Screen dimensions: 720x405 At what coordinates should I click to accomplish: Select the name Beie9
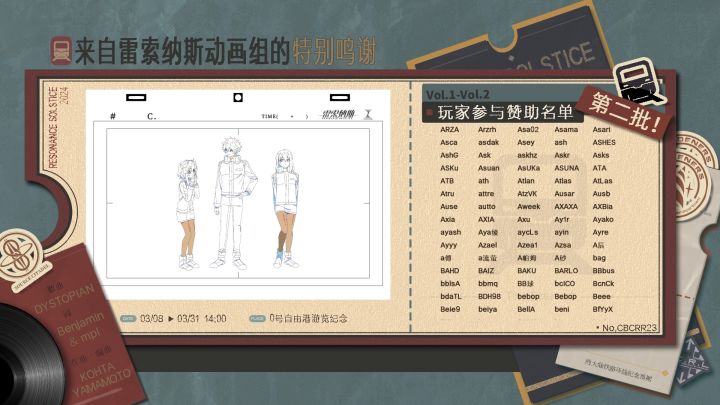click(x=450, y=309)
